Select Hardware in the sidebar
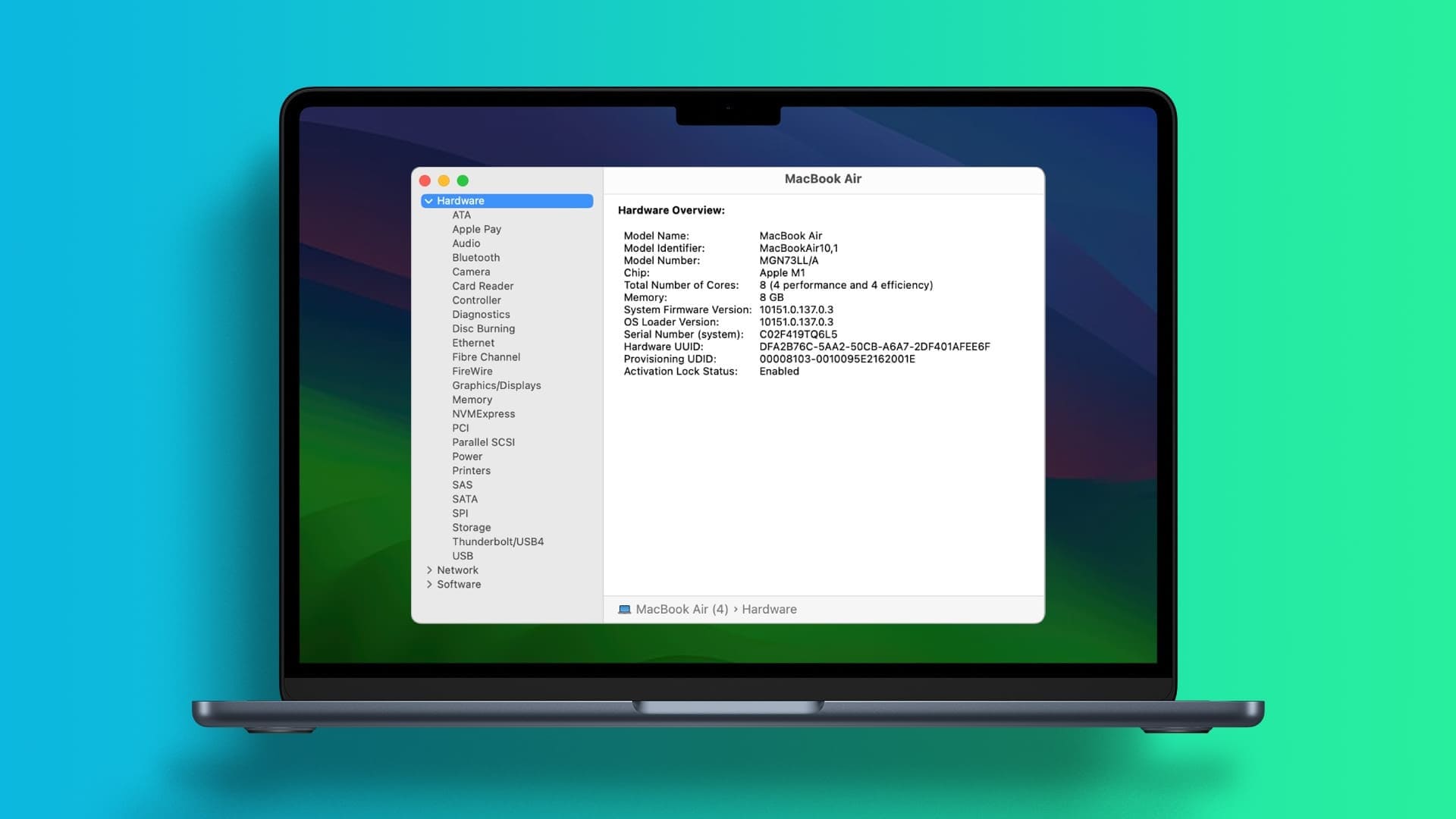Image resolution: width=1456 pixels, height=819 pixels. [507, 201]
